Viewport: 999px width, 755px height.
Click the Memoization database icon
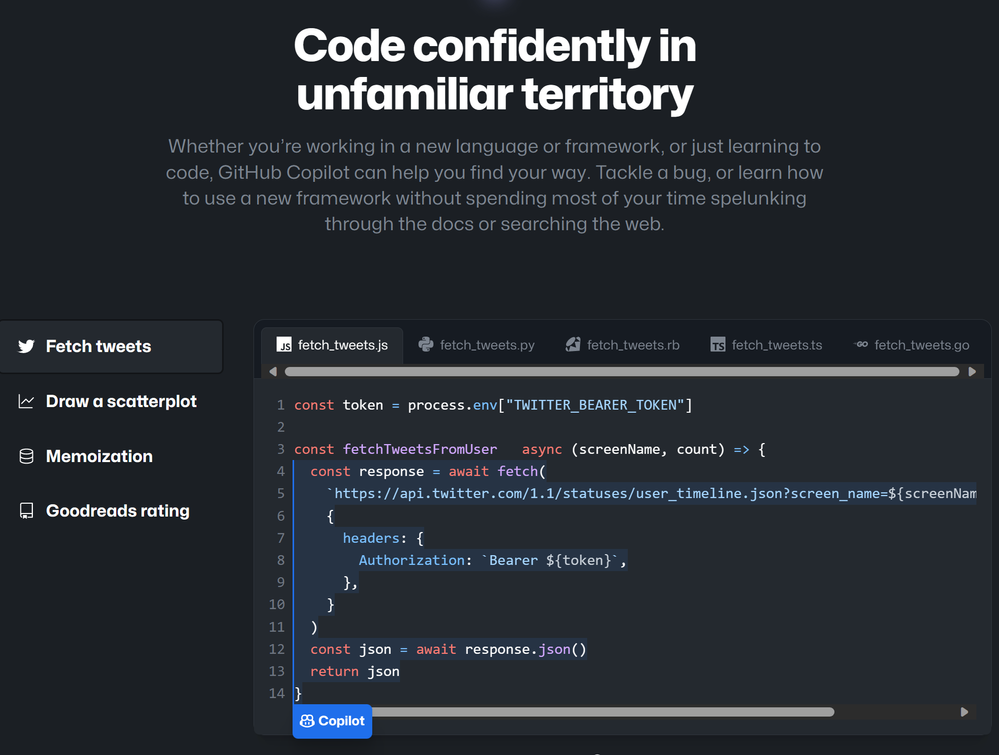pos(26,456)
